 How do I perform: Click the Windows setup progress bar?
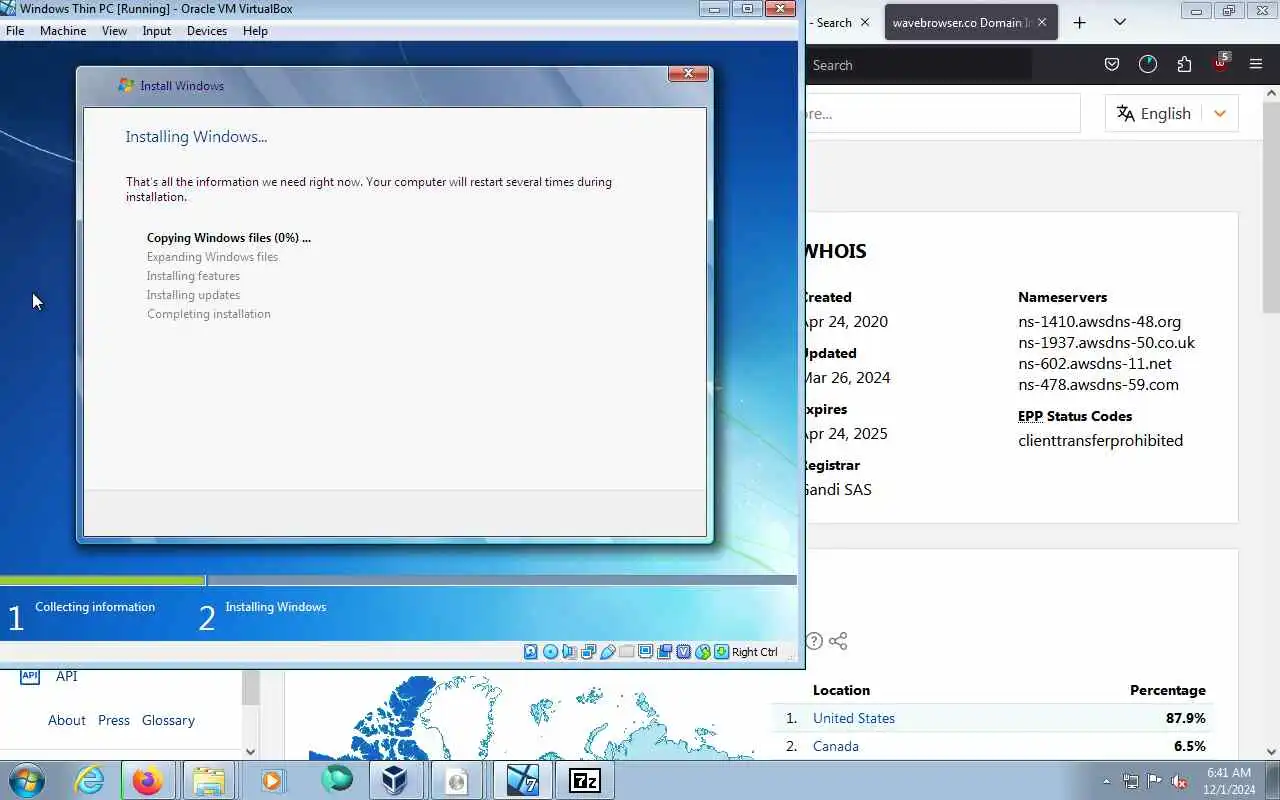pos(398,580)
